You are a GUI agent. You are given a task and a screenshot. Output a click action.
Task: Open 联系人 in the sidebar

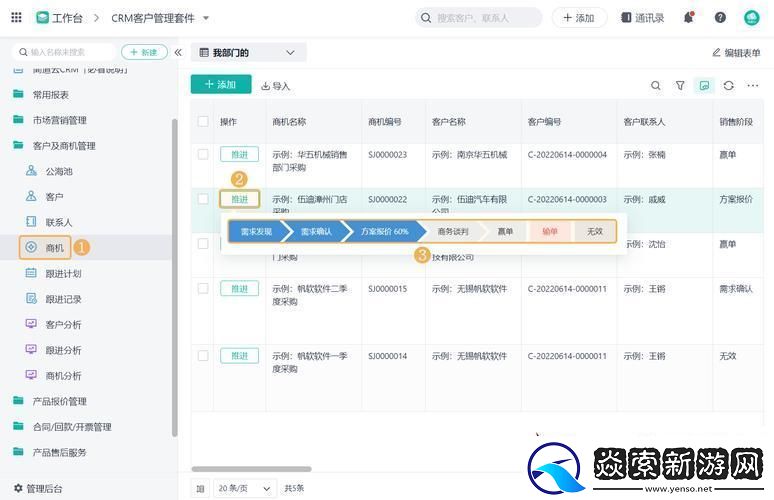[x=59, y=222]
